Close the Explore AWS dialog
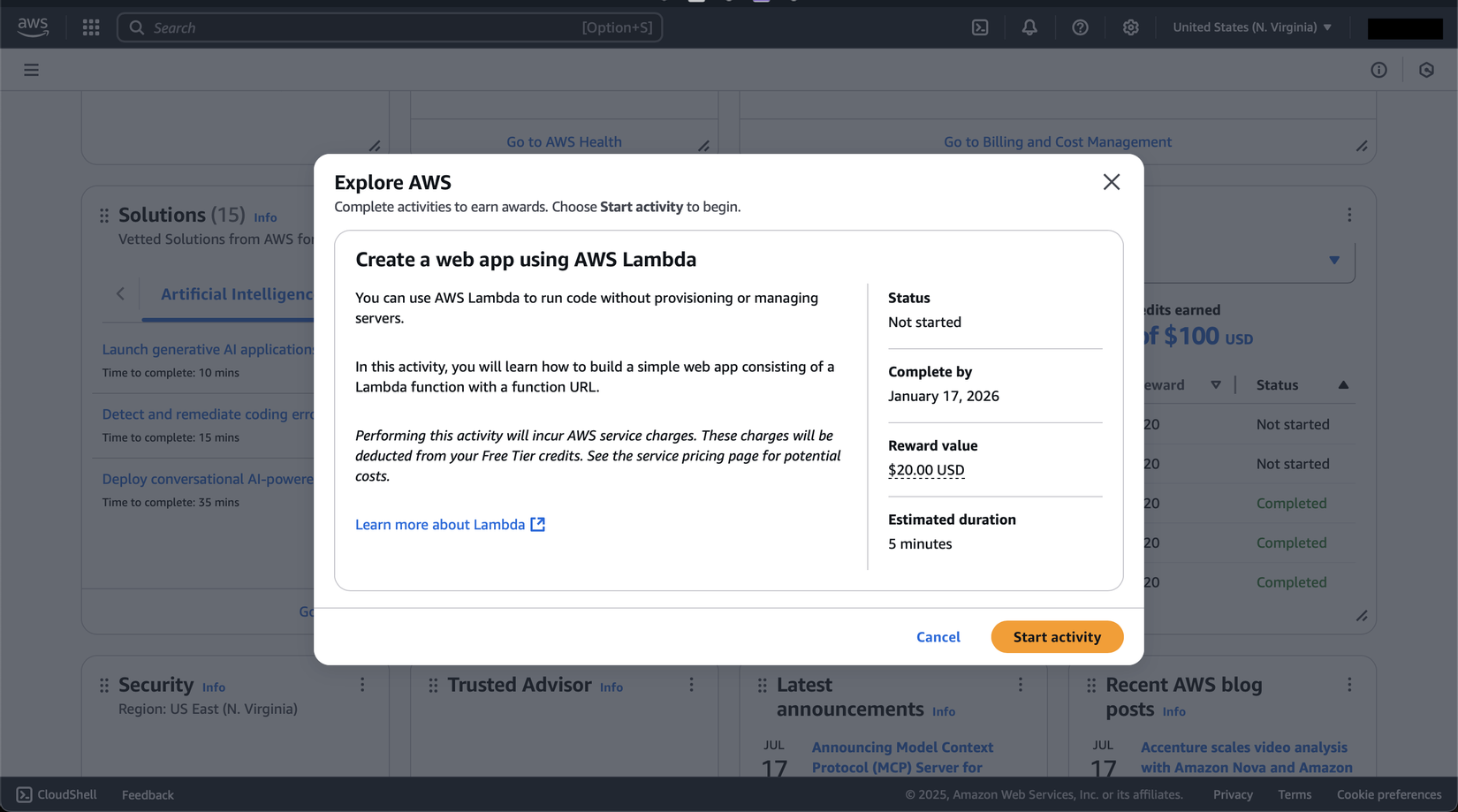The image size is (1458, 812). click(x=1111, y=182)
